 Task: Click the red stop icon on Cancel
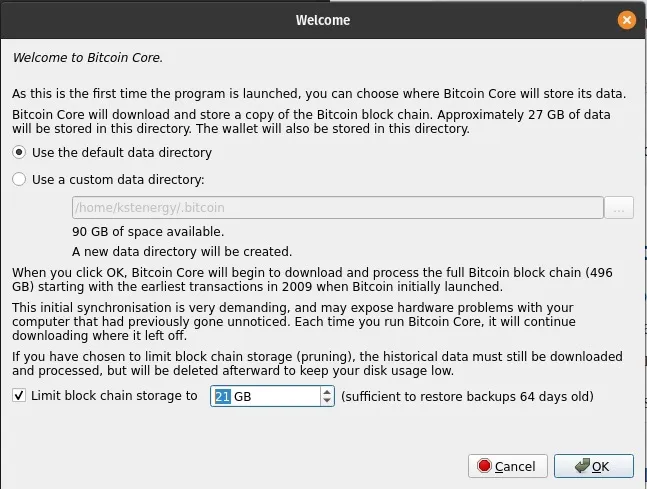tap(485, 466)
